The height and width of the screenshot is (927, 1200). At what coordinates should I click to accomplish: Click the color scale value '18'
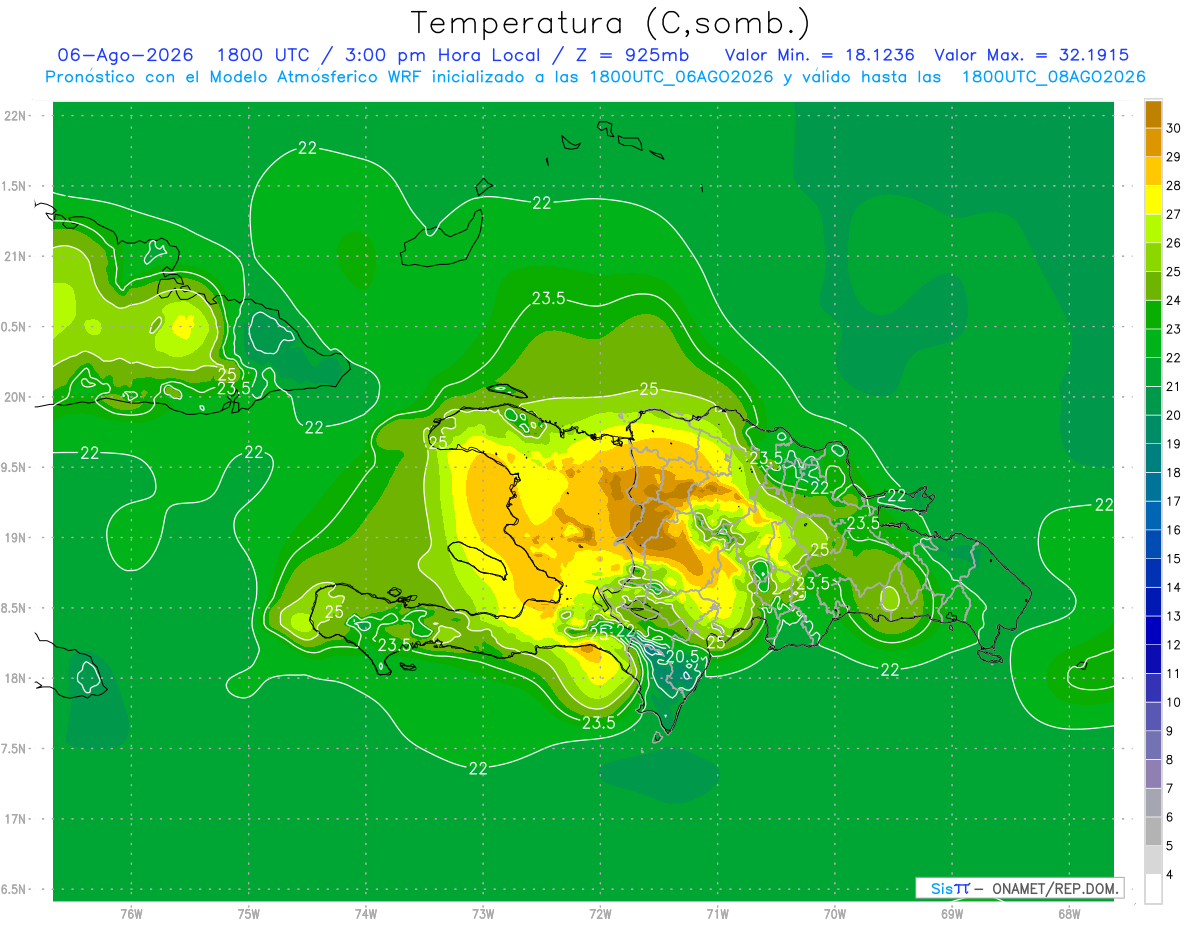coord(1175,472)
